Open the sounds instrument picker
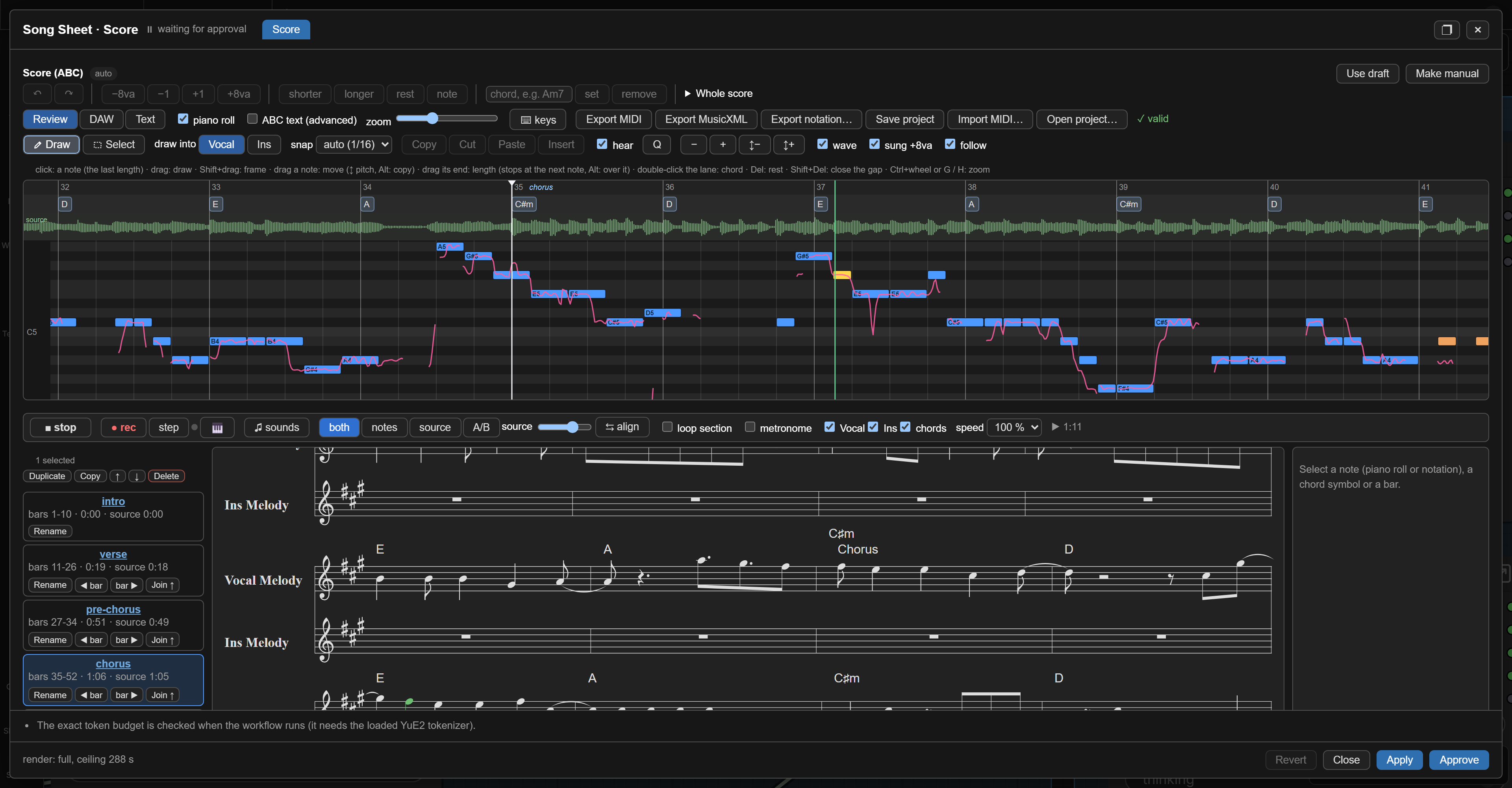Viewport: 1512px width, 788px height. coord(276,427)
